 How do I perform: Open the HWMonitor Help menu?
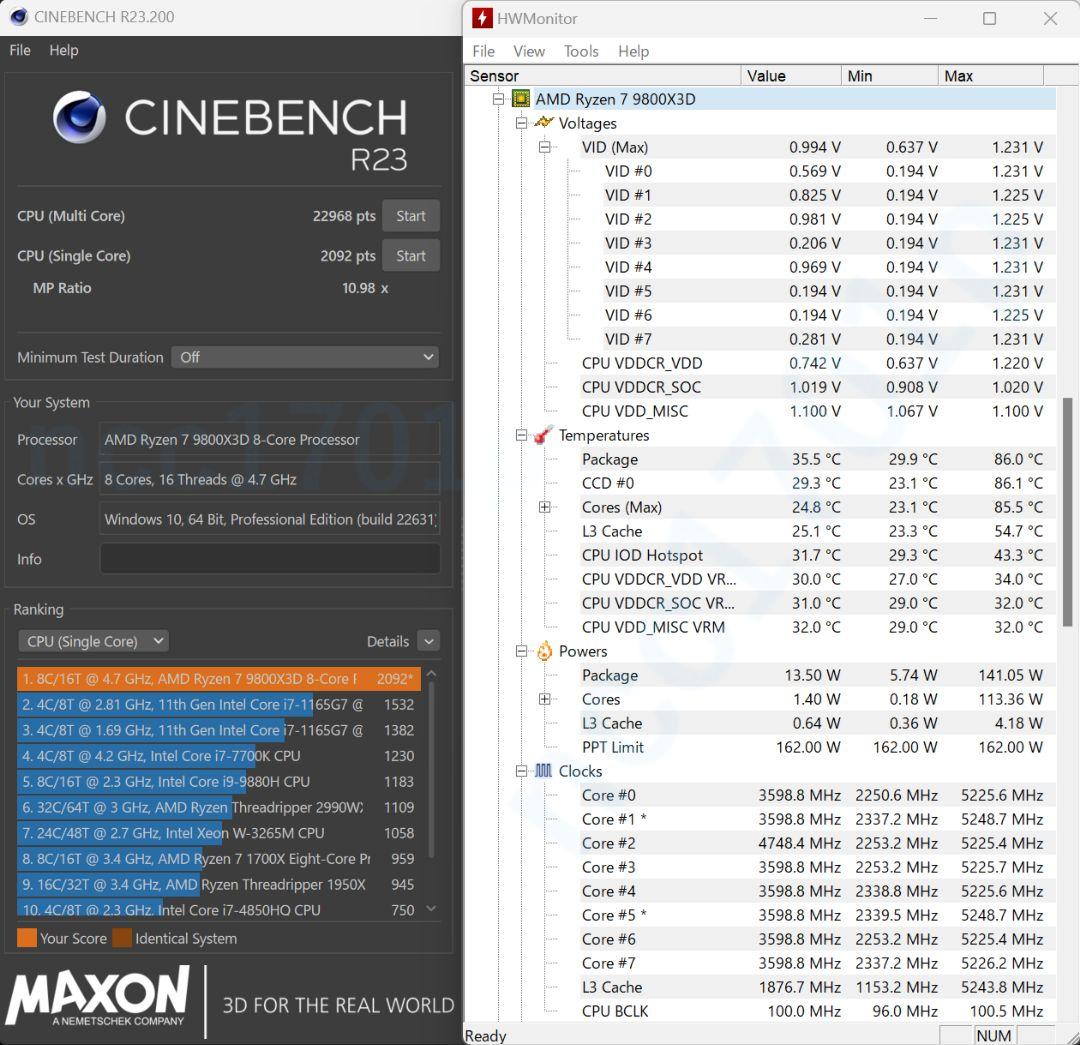(x=633, y=51)
